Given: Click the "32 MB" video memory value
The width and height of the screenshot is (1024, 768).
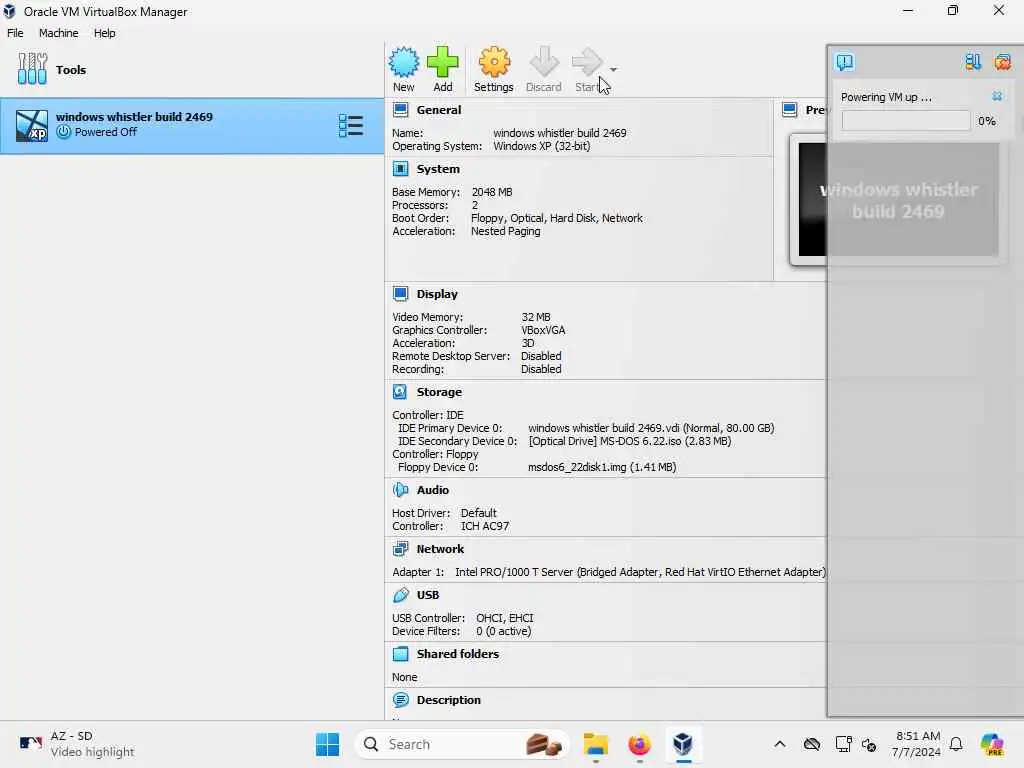Looking at the screenshot, I should pyautogui.click(x=536, y=317).
